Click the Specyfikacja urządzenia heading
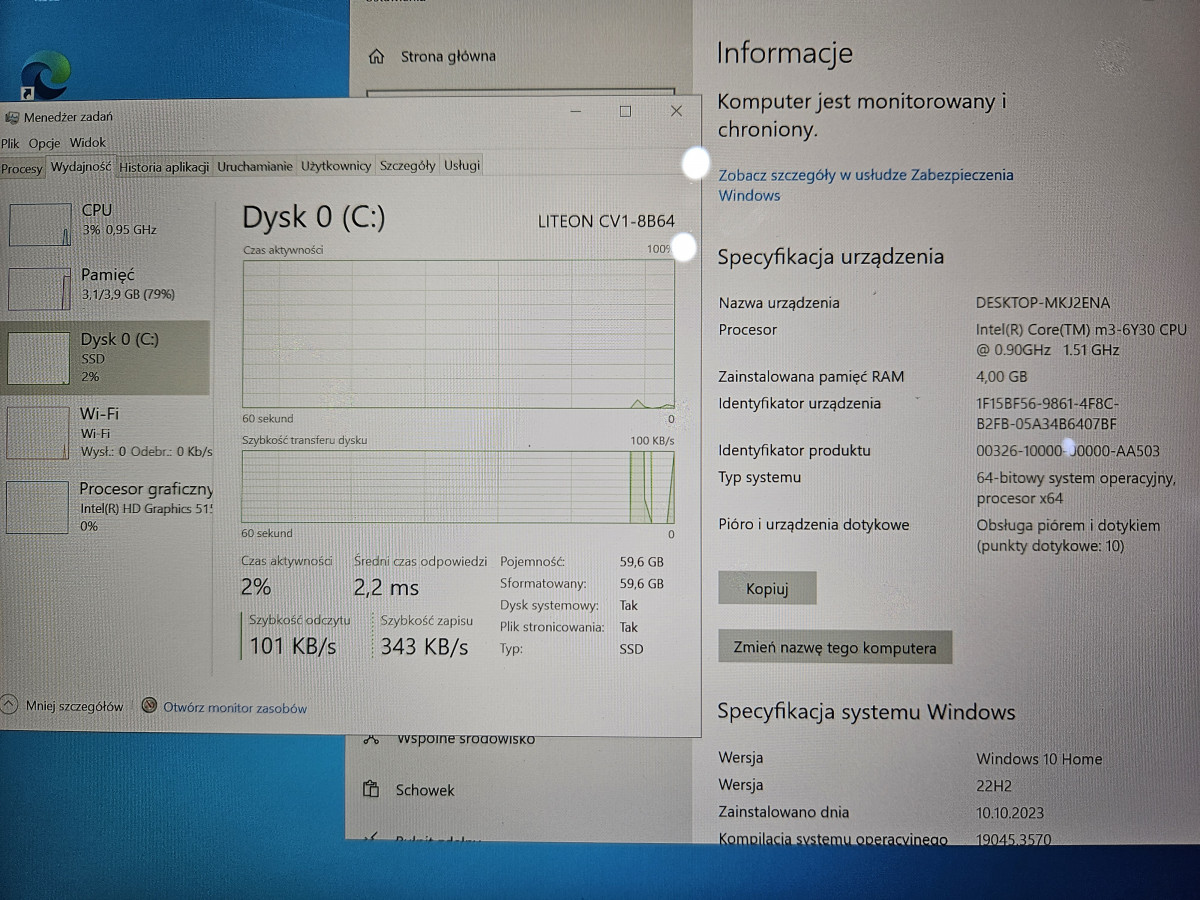 click(831, 257)
